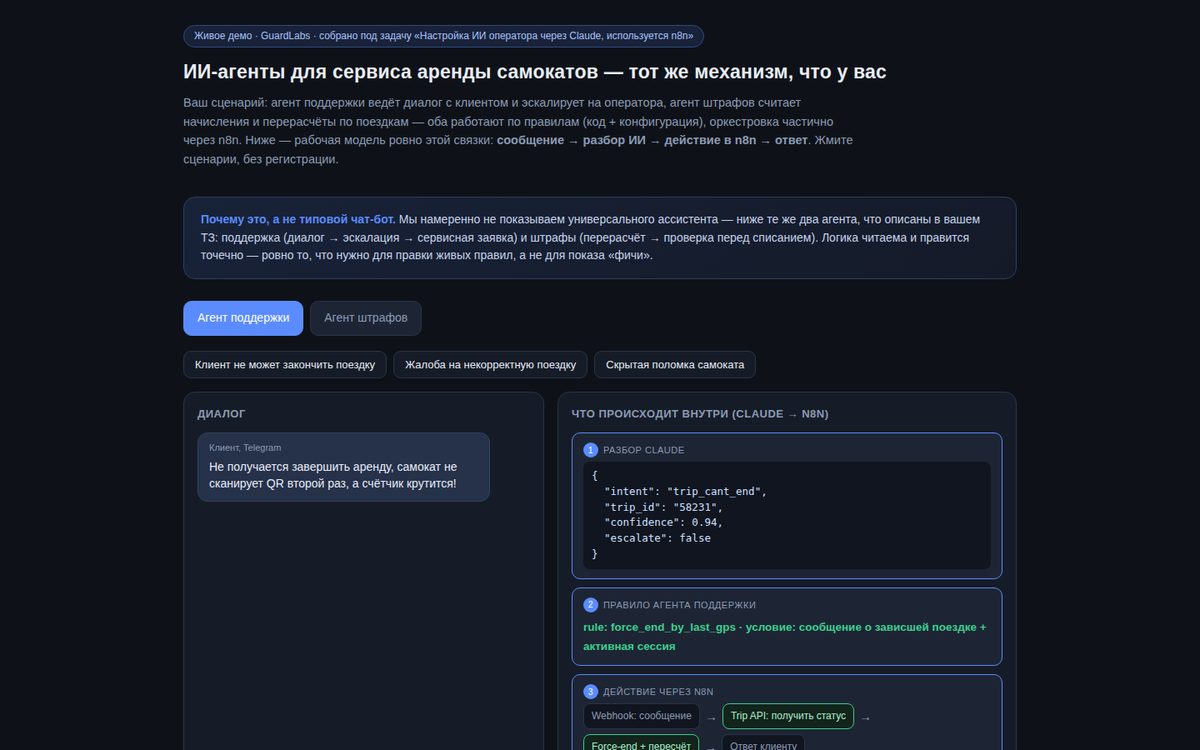Click step 2 badge next to Правило агента поддержки
This screenshot has height=750, width=1200.
click(590, 605)
